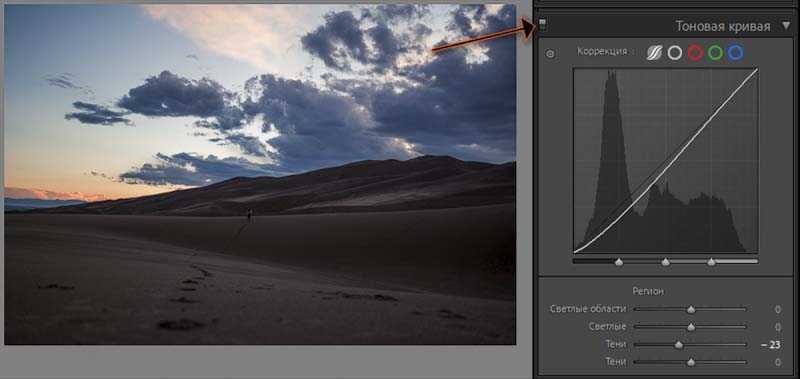Click the Тоновая кривая panel title
The width and height of the screenshot is (800, 379).
pos(723,26)
